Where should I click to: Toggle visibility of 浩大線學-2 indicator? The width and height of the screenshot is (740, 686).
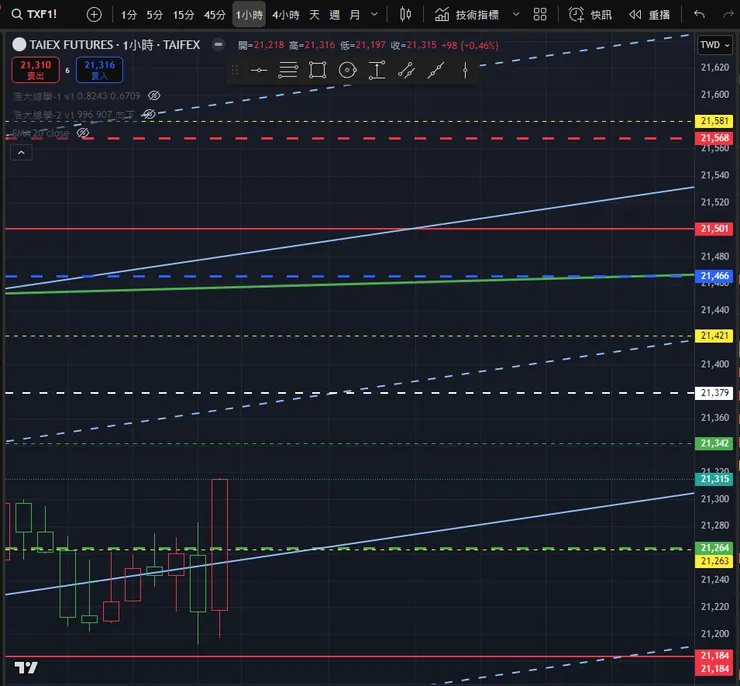(149, 114)
